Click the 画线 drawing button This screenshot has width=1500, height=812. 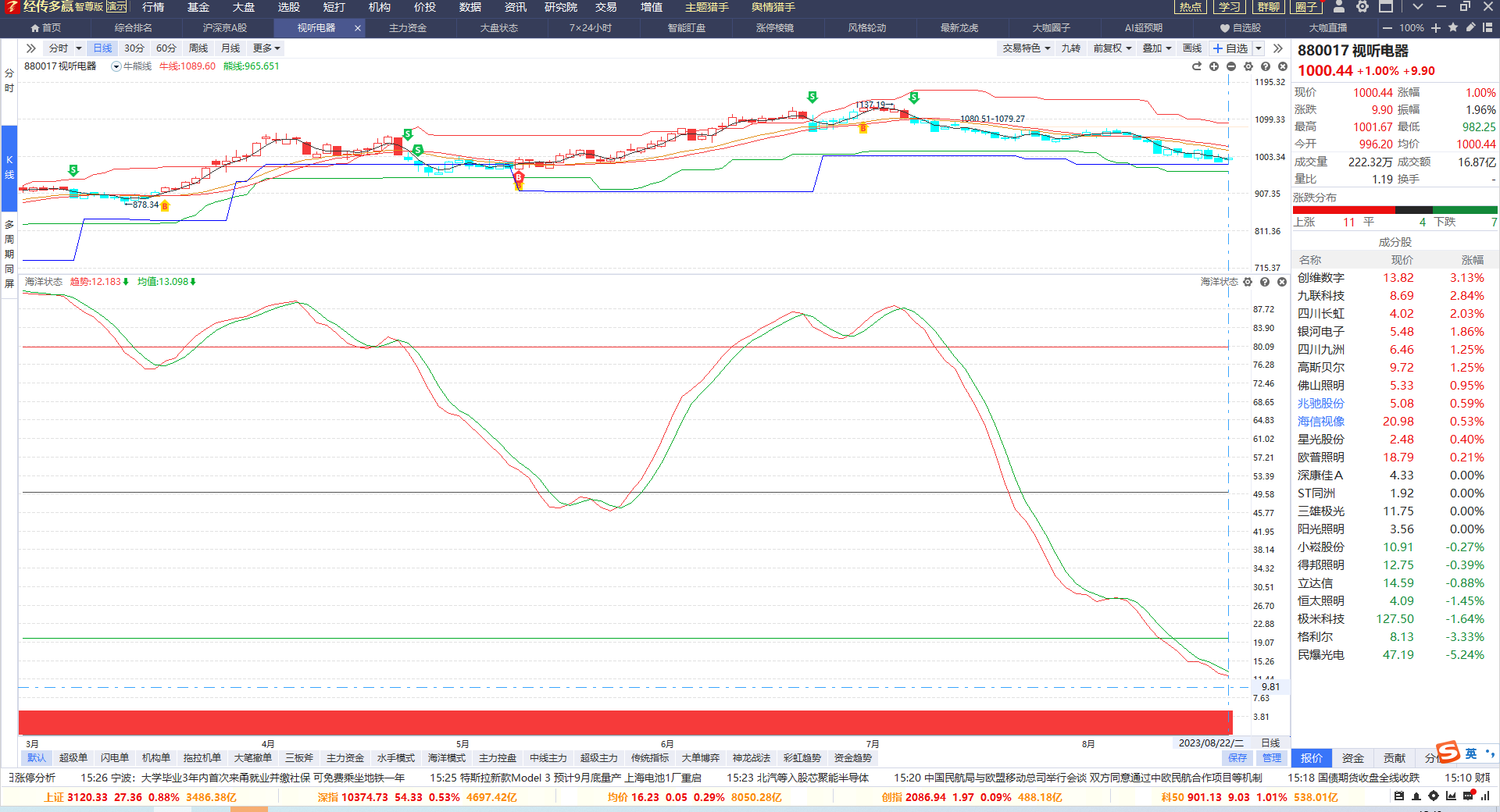click(1192, 48)
